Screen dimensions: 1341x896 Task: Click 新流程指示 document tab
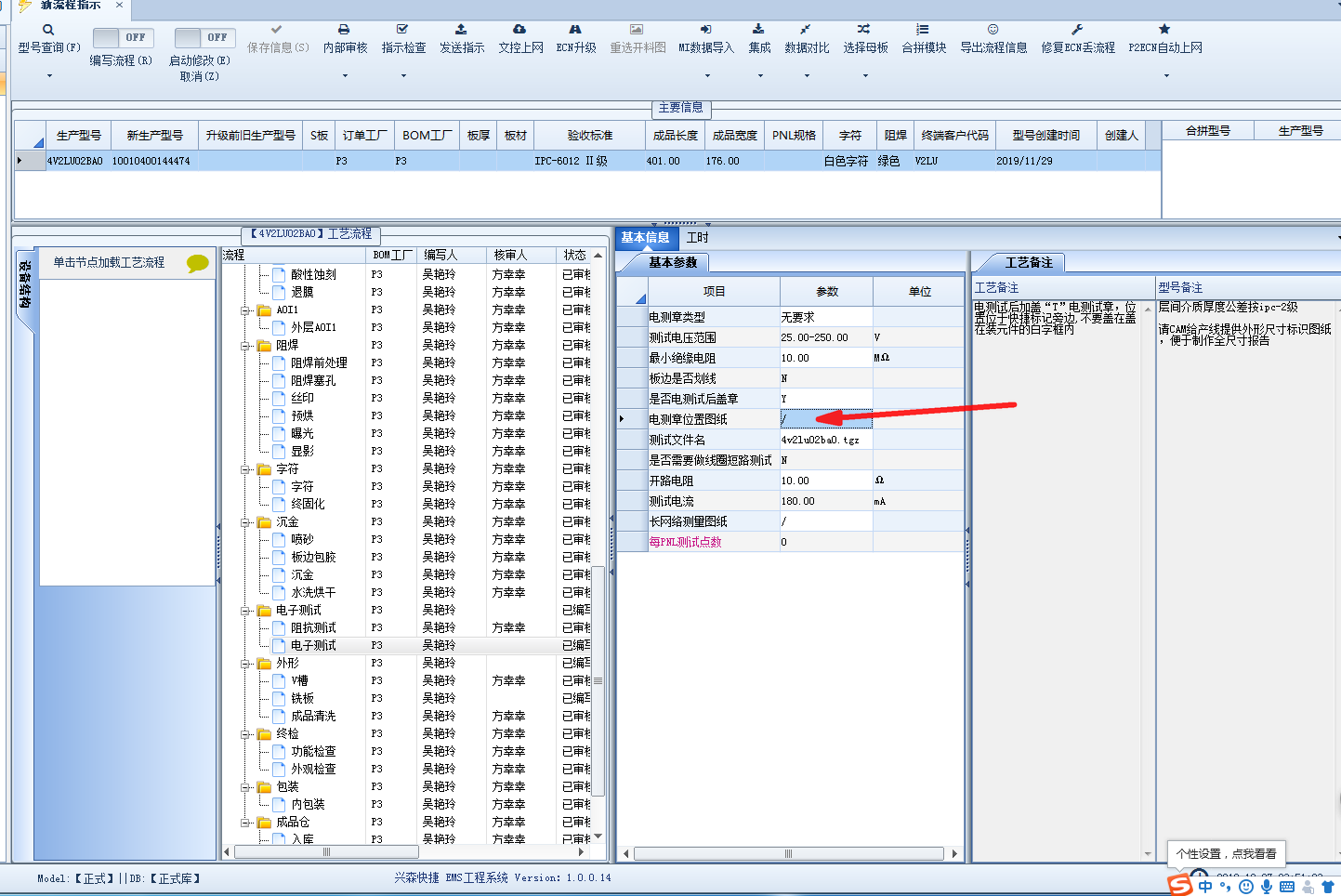[72, 6]
